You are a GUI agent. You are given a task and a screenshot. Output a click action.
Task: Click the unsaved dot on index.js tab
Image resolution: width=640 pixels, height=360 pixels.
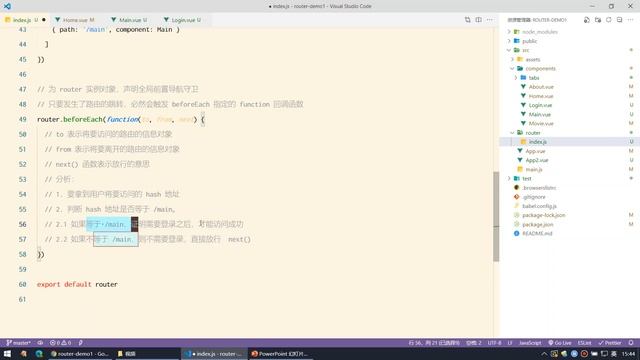point(44,20)
